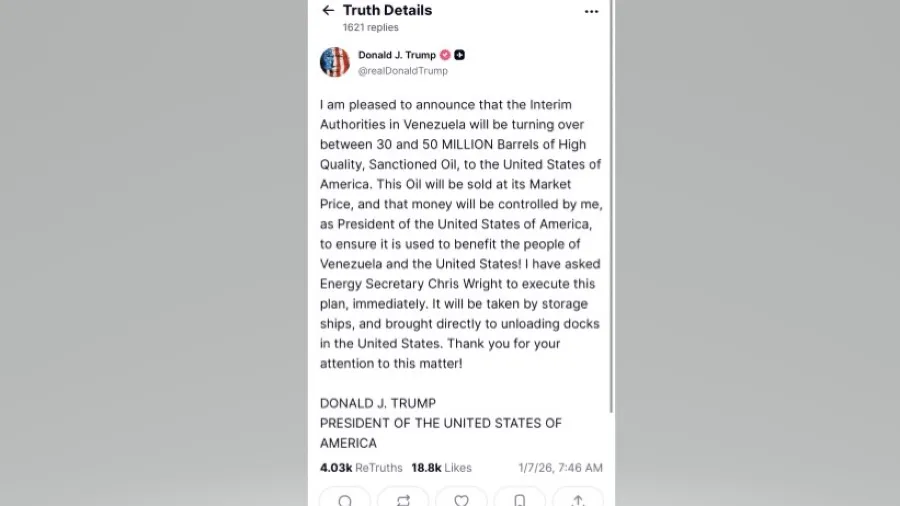
Task: Go back using the arrow beside Truth Details
Action: coord(328,11)
